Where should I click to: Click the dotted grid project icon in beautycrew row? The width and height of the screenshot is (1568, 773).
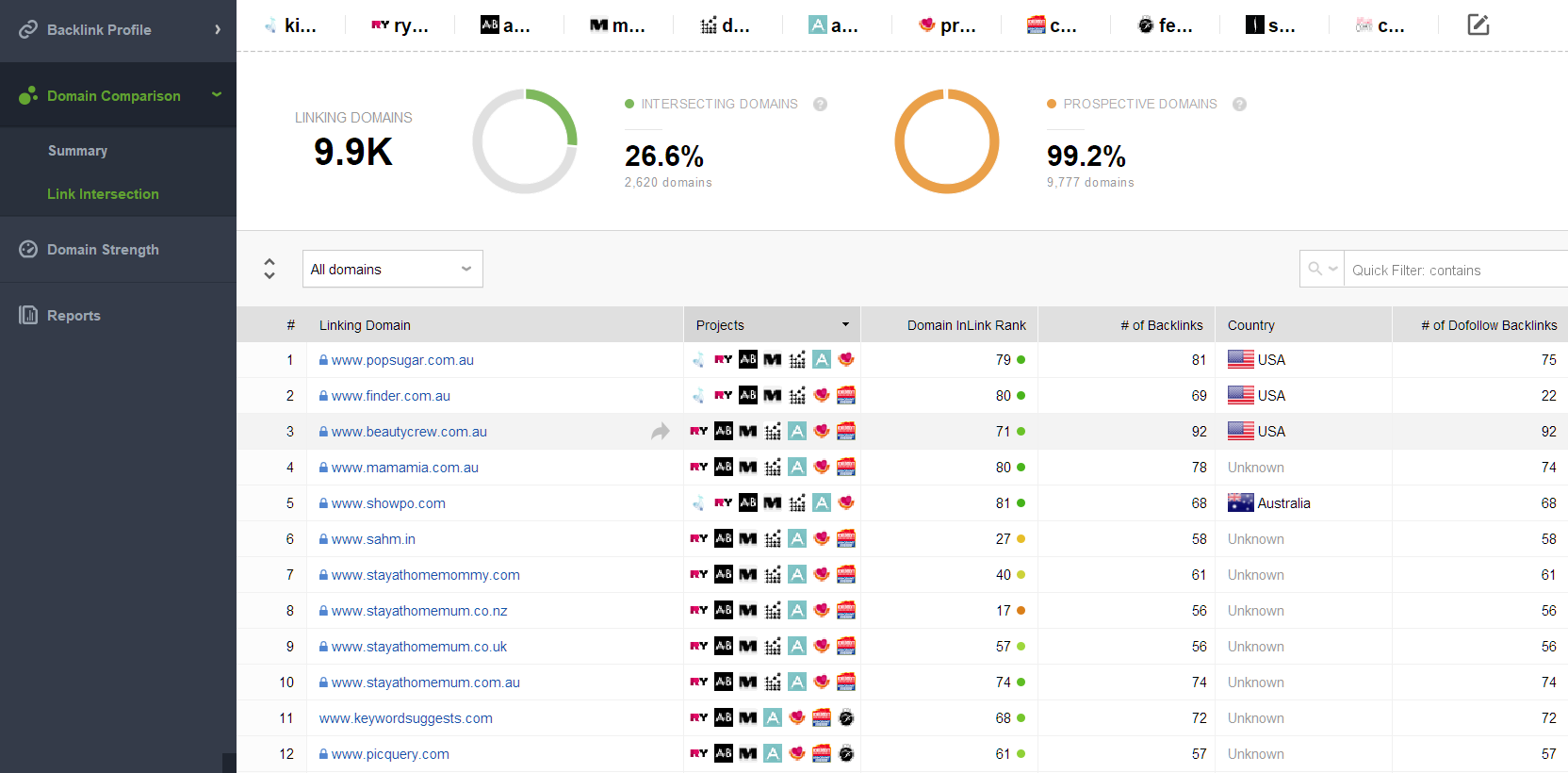point(773,431)
